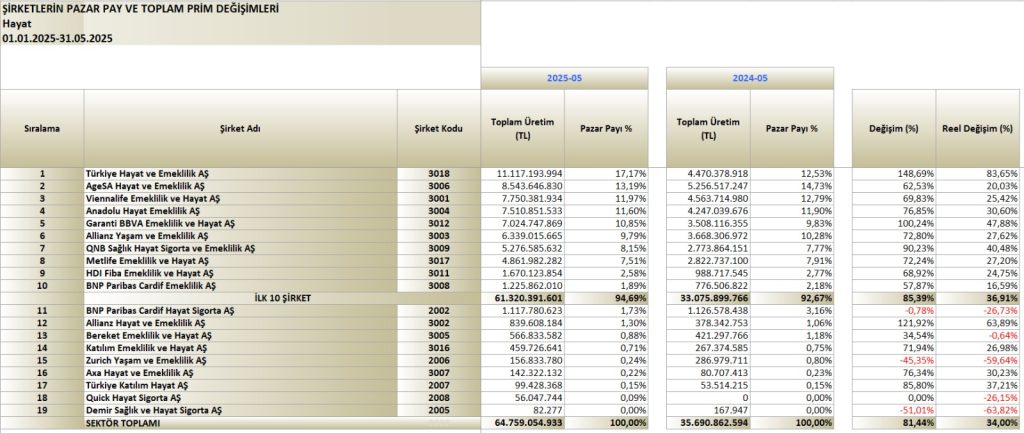Click Allianz Yaşam ve Emeklilik AŞ cell

pos(240,236)
